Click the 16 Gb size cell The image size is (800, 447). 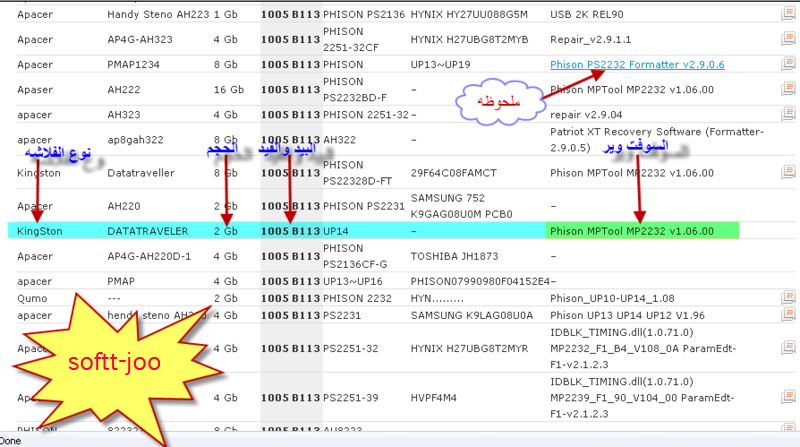(229, 89)
